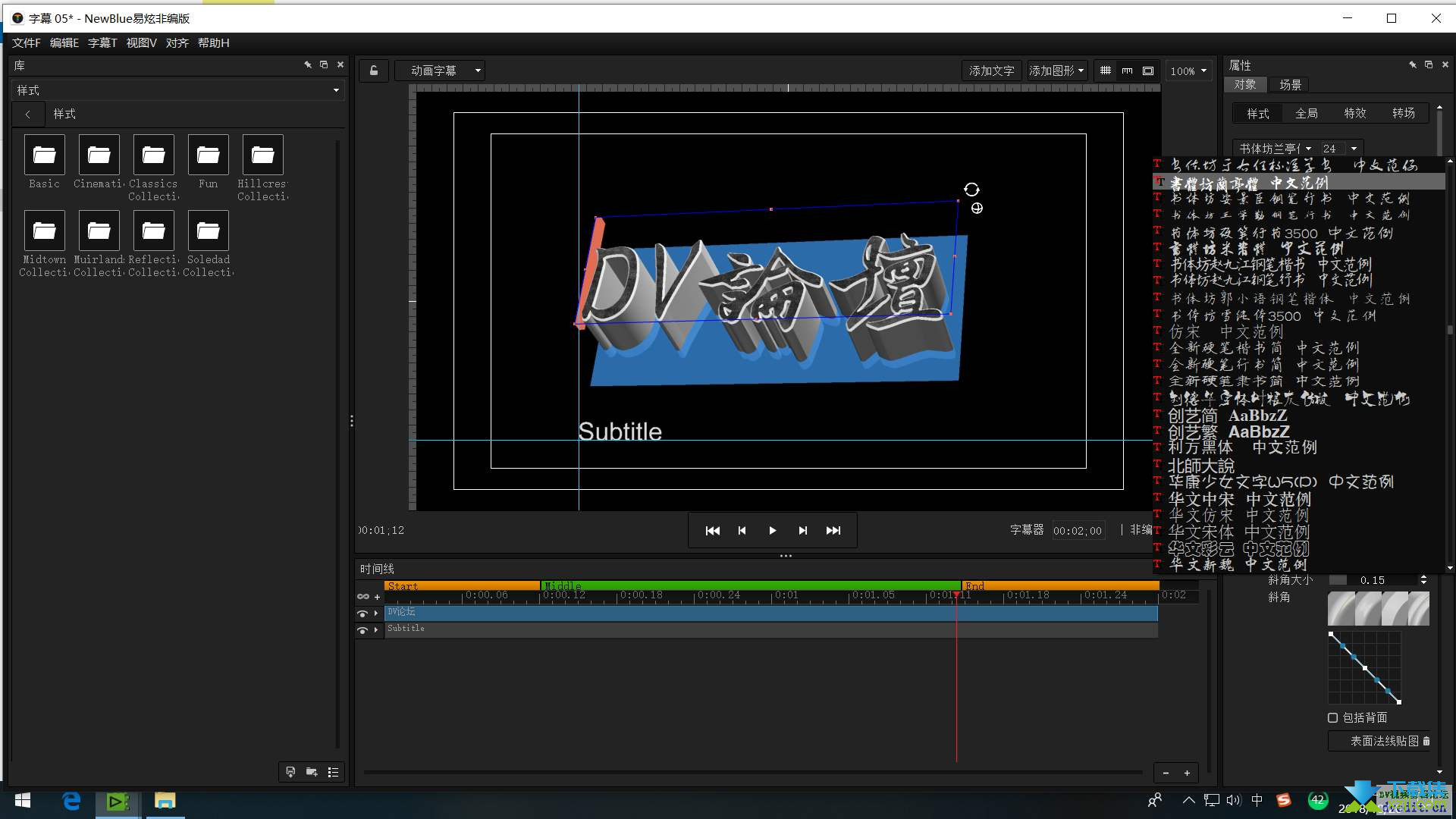Screen dimensions: 1456x819
Task: Open the 样式 library dropdown
Action: pos(178,90)
